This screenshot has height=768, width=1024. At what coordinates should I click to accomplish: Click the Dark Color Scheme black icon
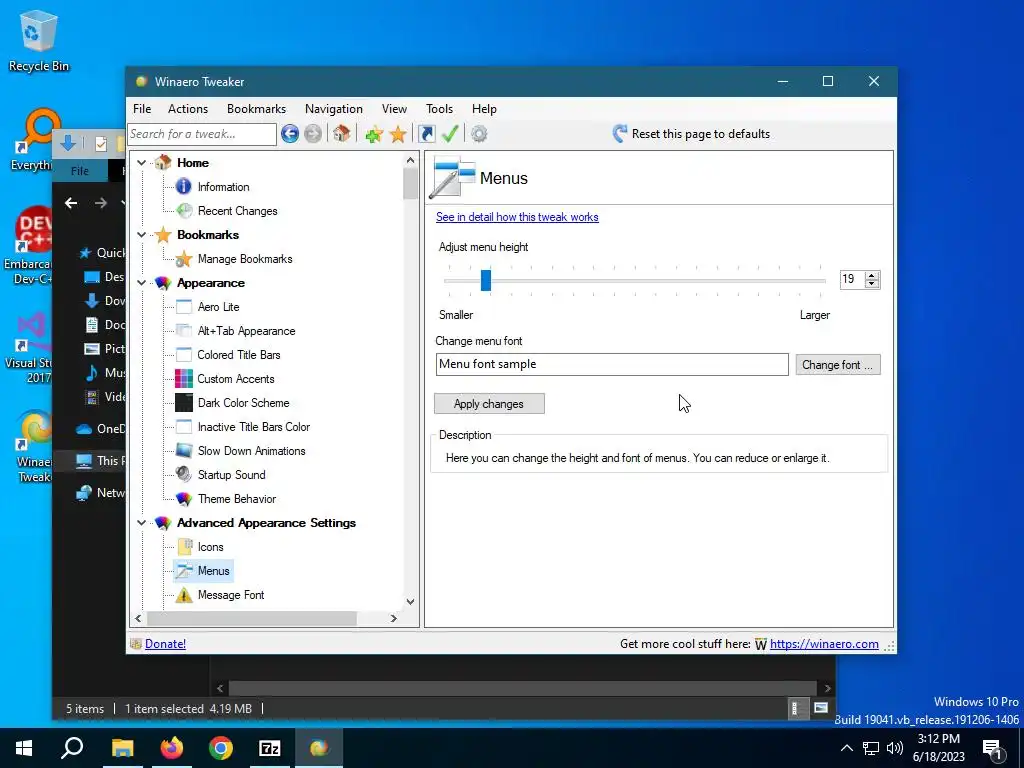184,403
